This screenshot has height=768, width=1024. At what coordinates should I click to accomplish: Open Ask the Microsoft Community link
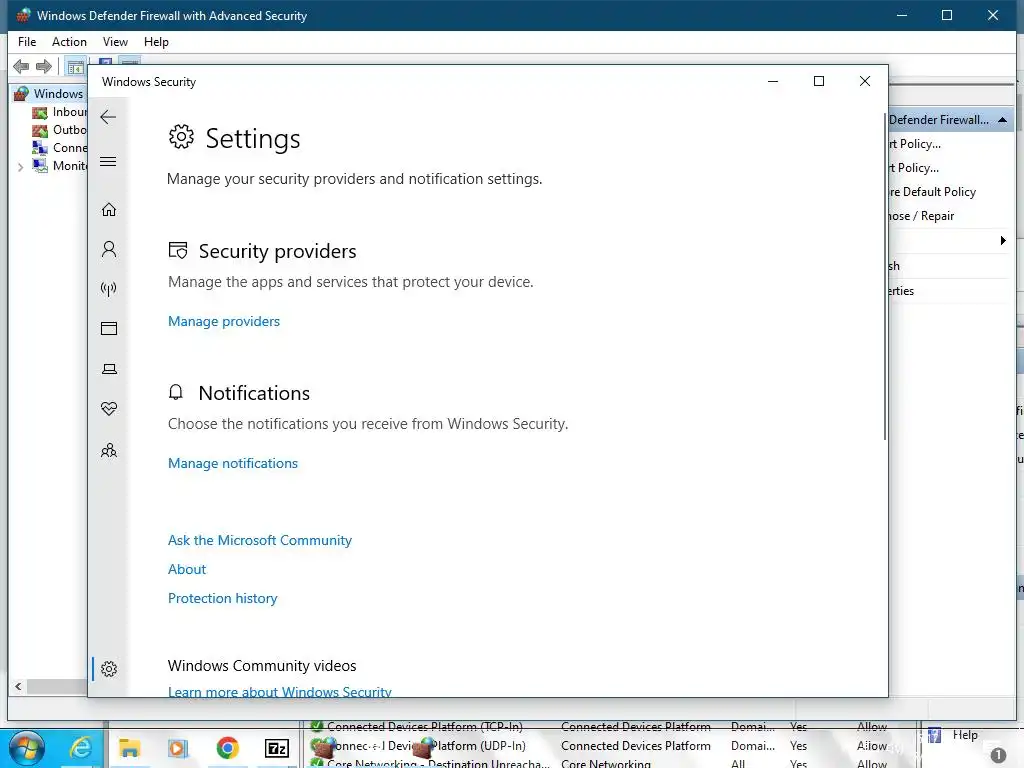click(x=260, y=540)
